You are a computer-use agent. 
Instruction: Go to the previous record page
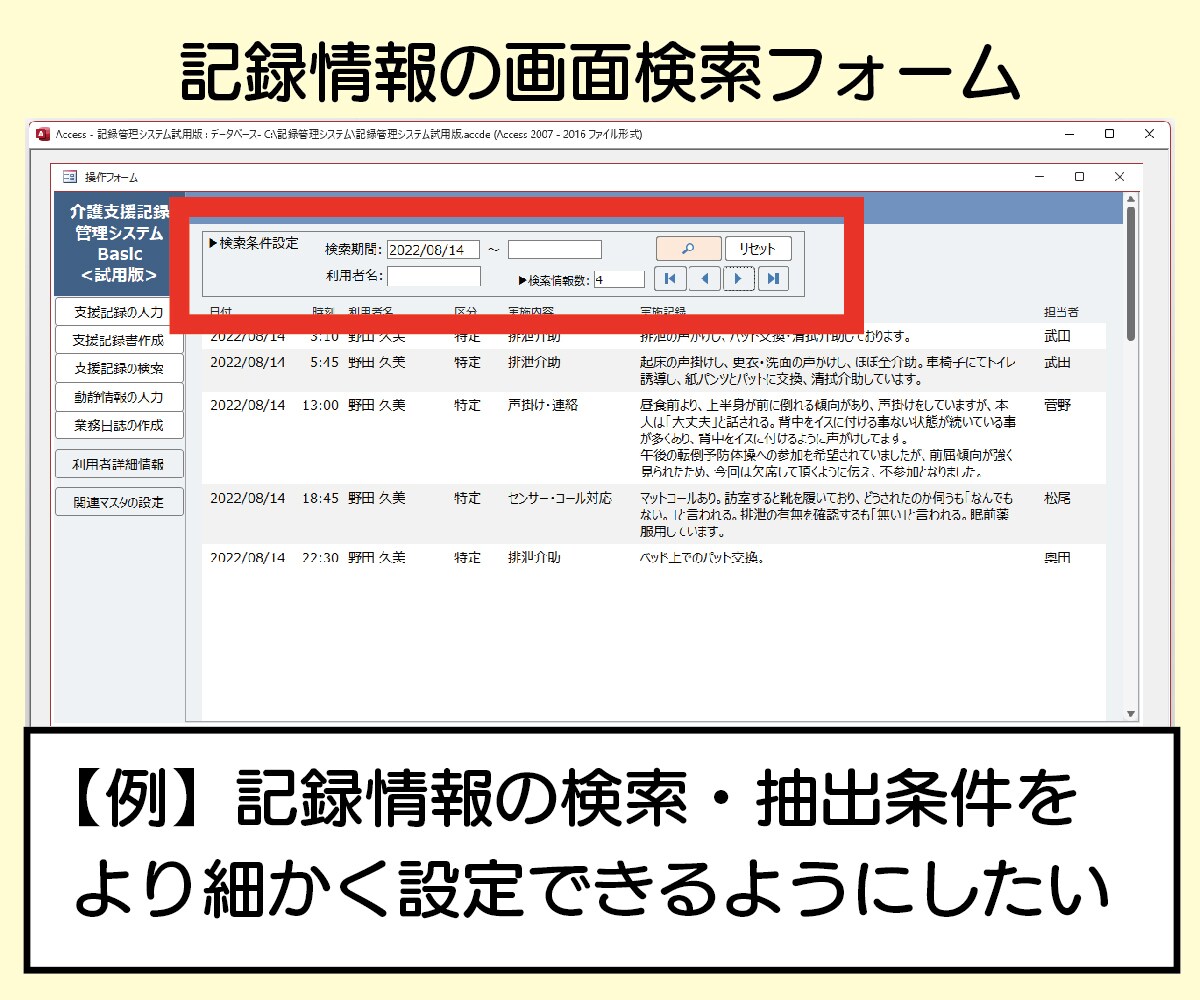[x=704, y=279]
